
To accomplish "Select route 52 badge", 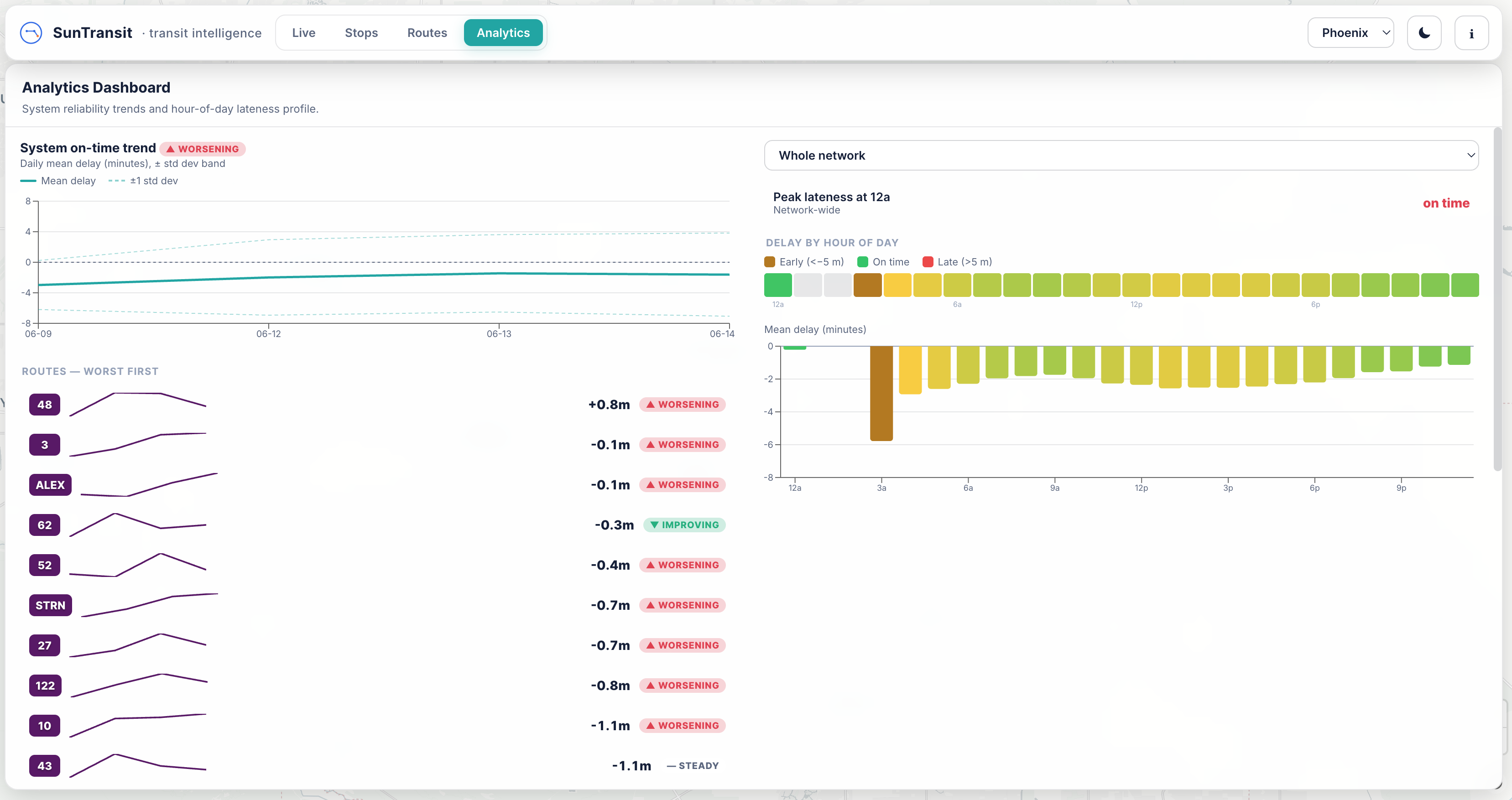I will [45, 565].
